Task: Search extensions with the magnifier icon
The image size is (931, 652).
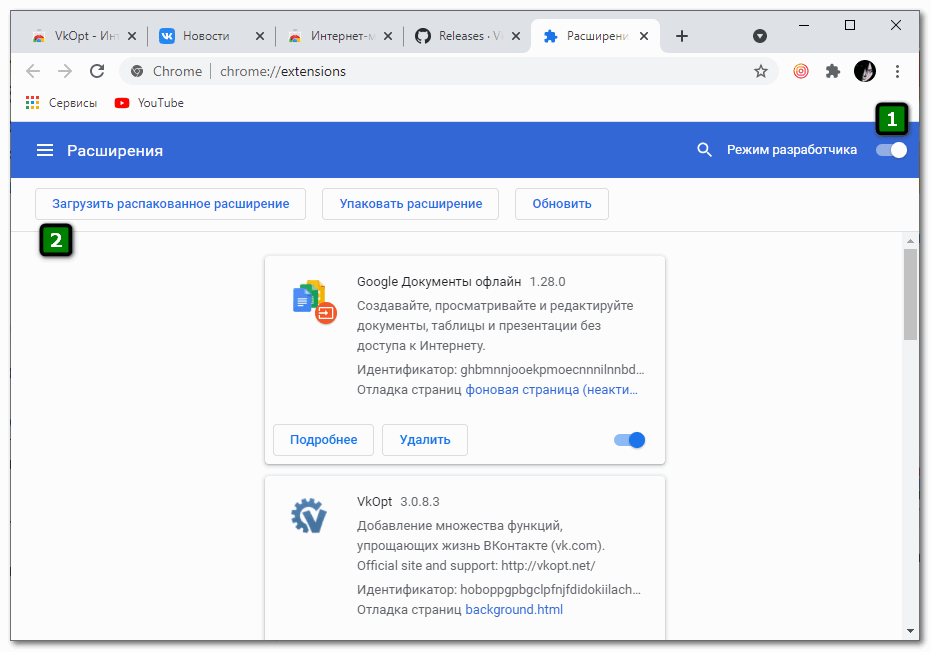Action: click(x=704, y=150)
